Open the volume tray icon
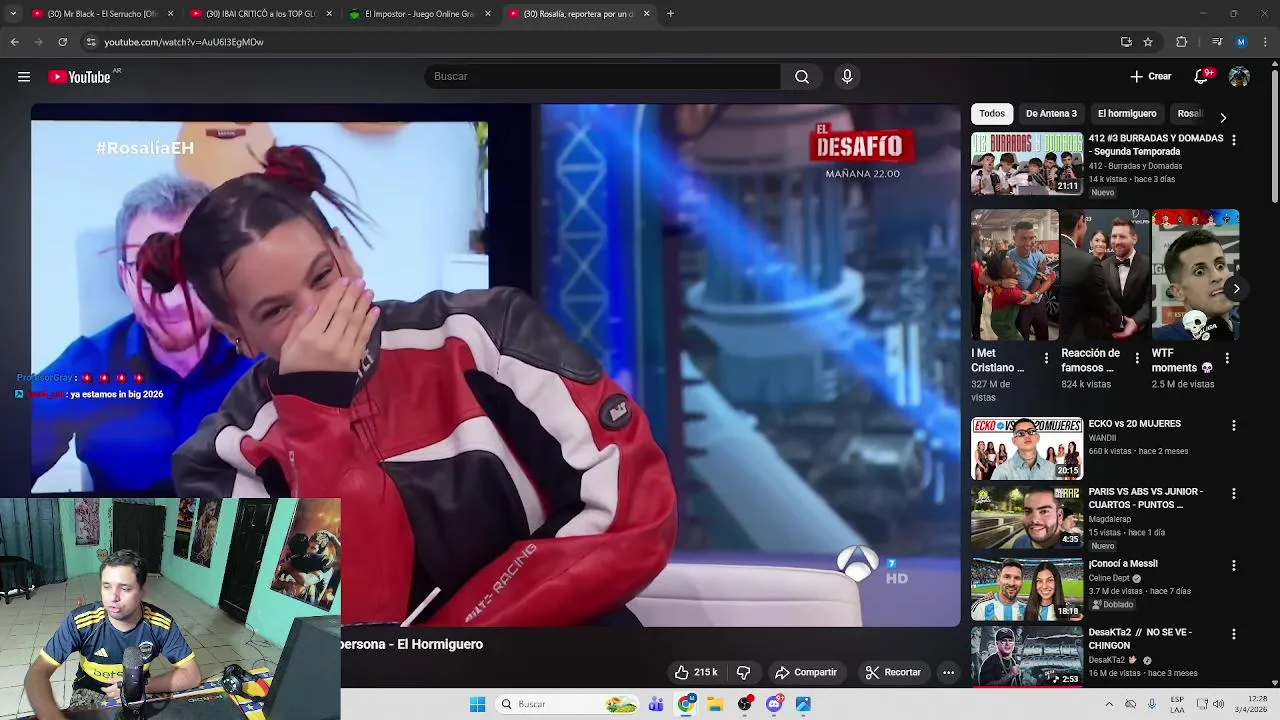 click(x=1218, y=704)
